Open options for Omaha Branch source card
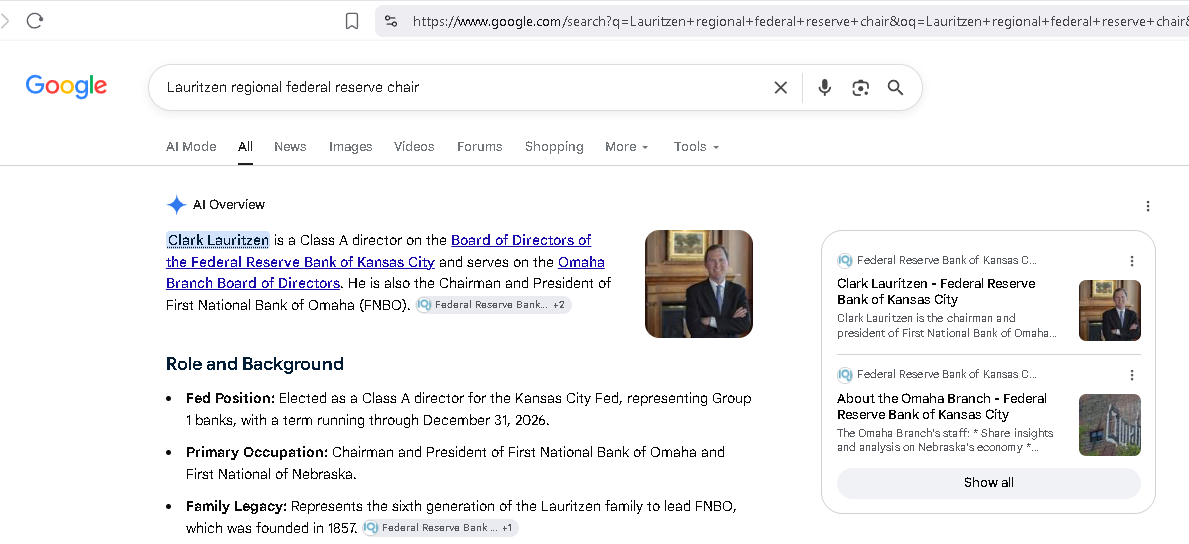The height and width of the screenshot is (544, 1189). (1132, 375)
